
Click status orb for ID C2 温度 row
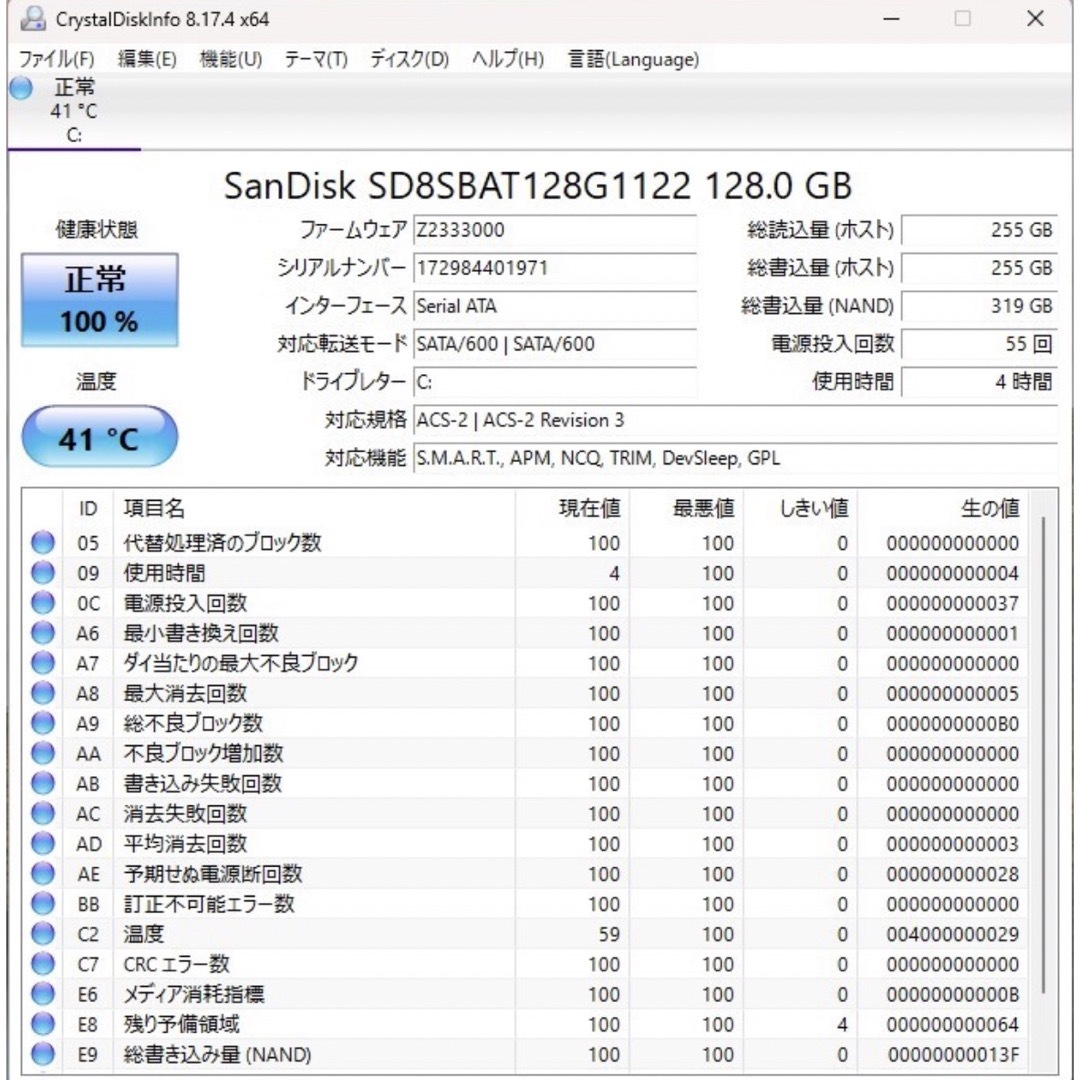[x=43, y=934]
